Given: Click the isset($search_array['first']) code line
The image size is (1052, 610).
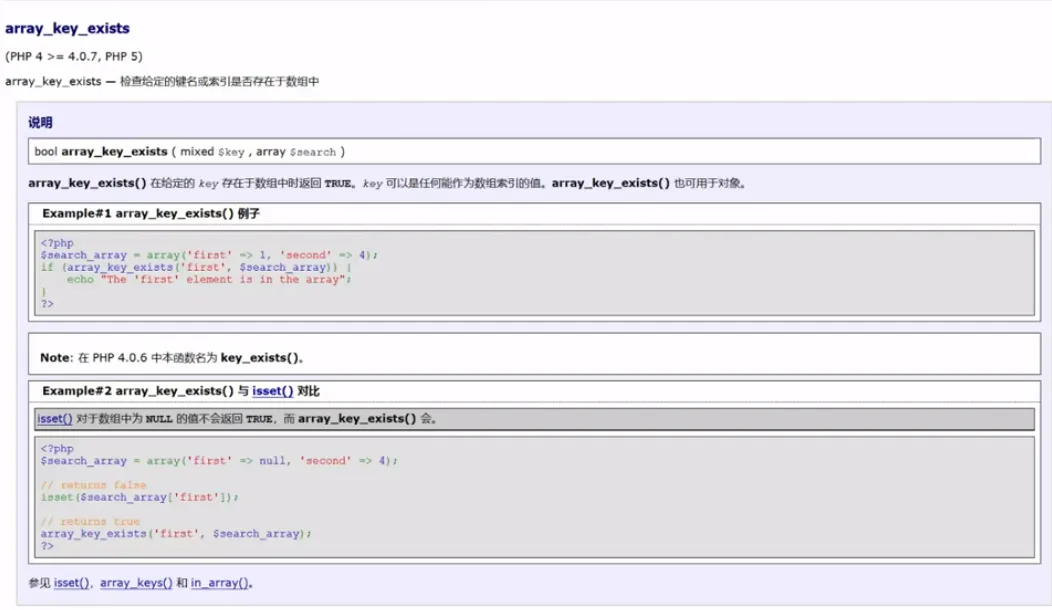Looking at the screenshot, I should [140, 497].
